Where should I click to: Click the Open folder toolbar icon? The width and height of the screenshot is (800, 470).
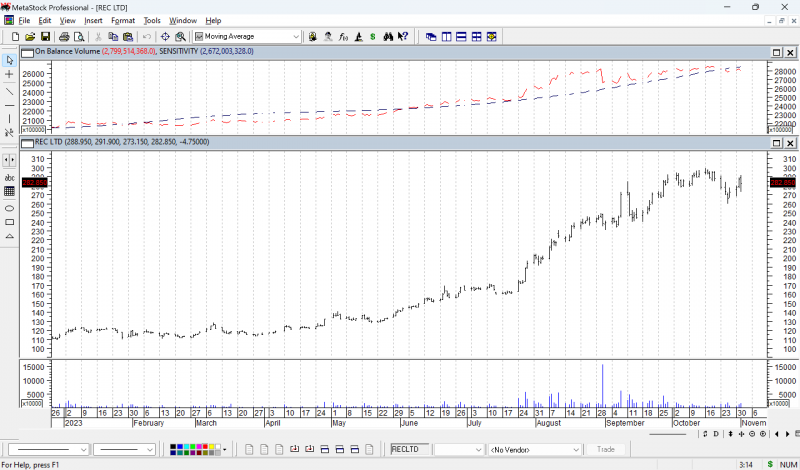(30, 37)
